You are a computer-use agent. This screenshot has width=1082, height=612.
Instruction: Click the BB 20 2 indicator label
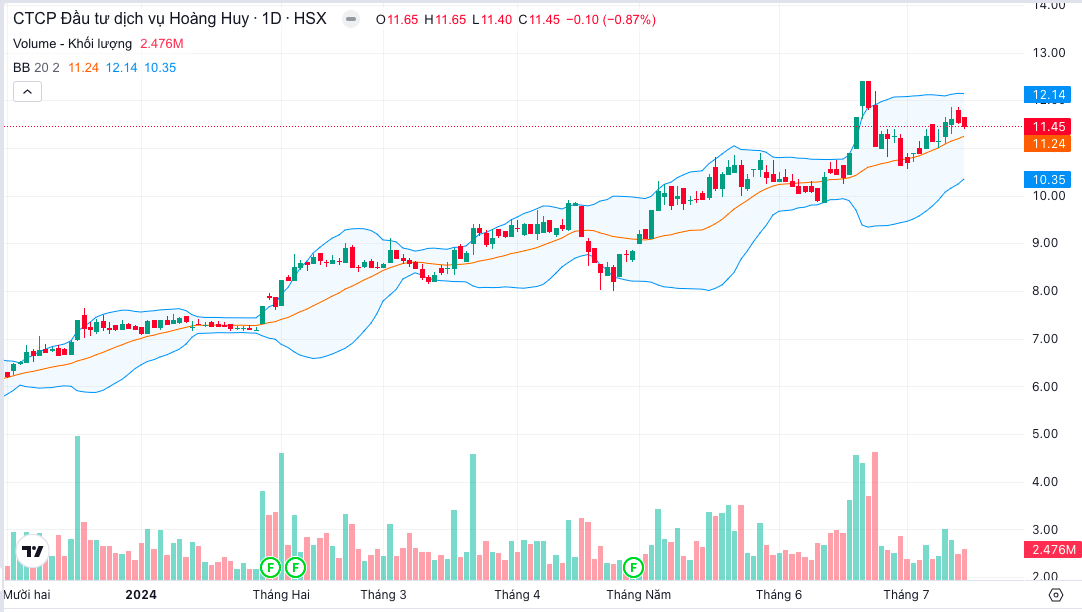pyautogui.click(x=37, y=68)
